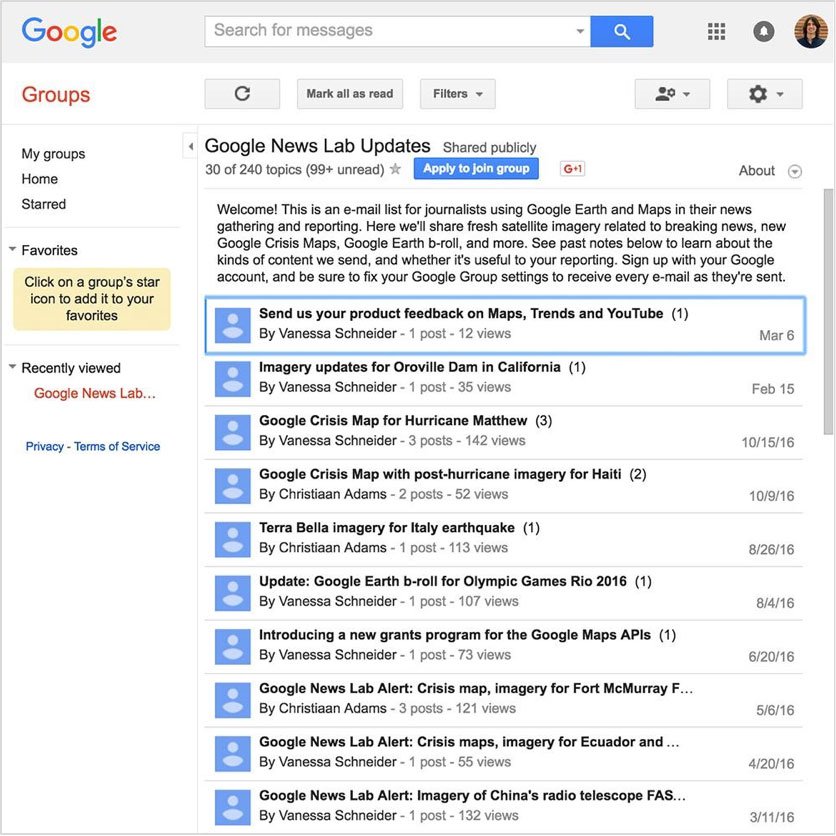
Task: Collapse the Recently viewed section
Action: coord(12,367)
